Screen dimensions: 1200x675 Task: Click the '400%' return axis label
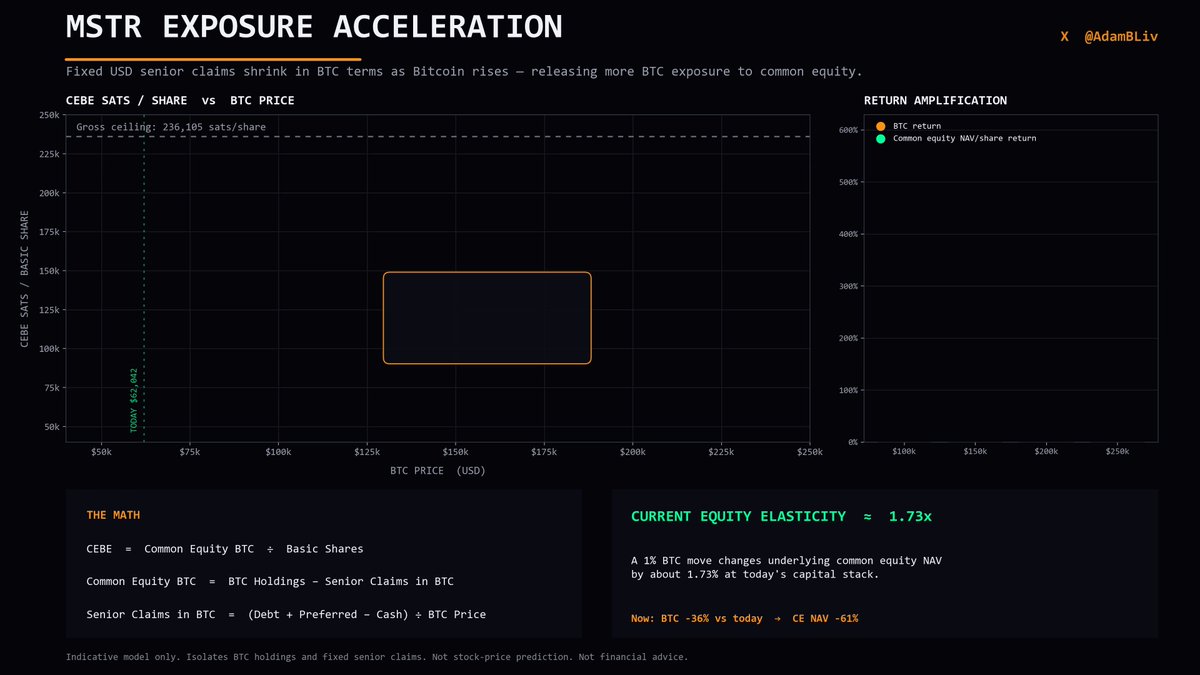point(850,234)
